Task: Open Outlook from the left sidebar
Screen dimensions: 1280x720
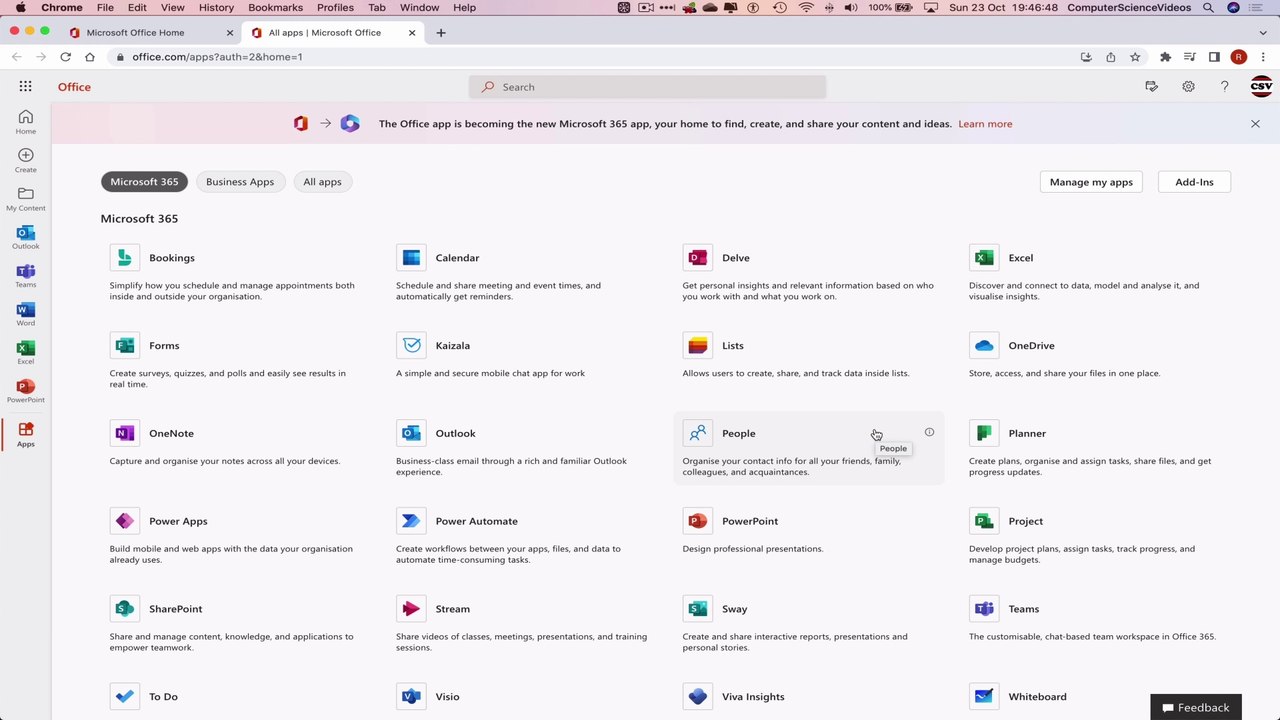Action: [x=26, y=237]
